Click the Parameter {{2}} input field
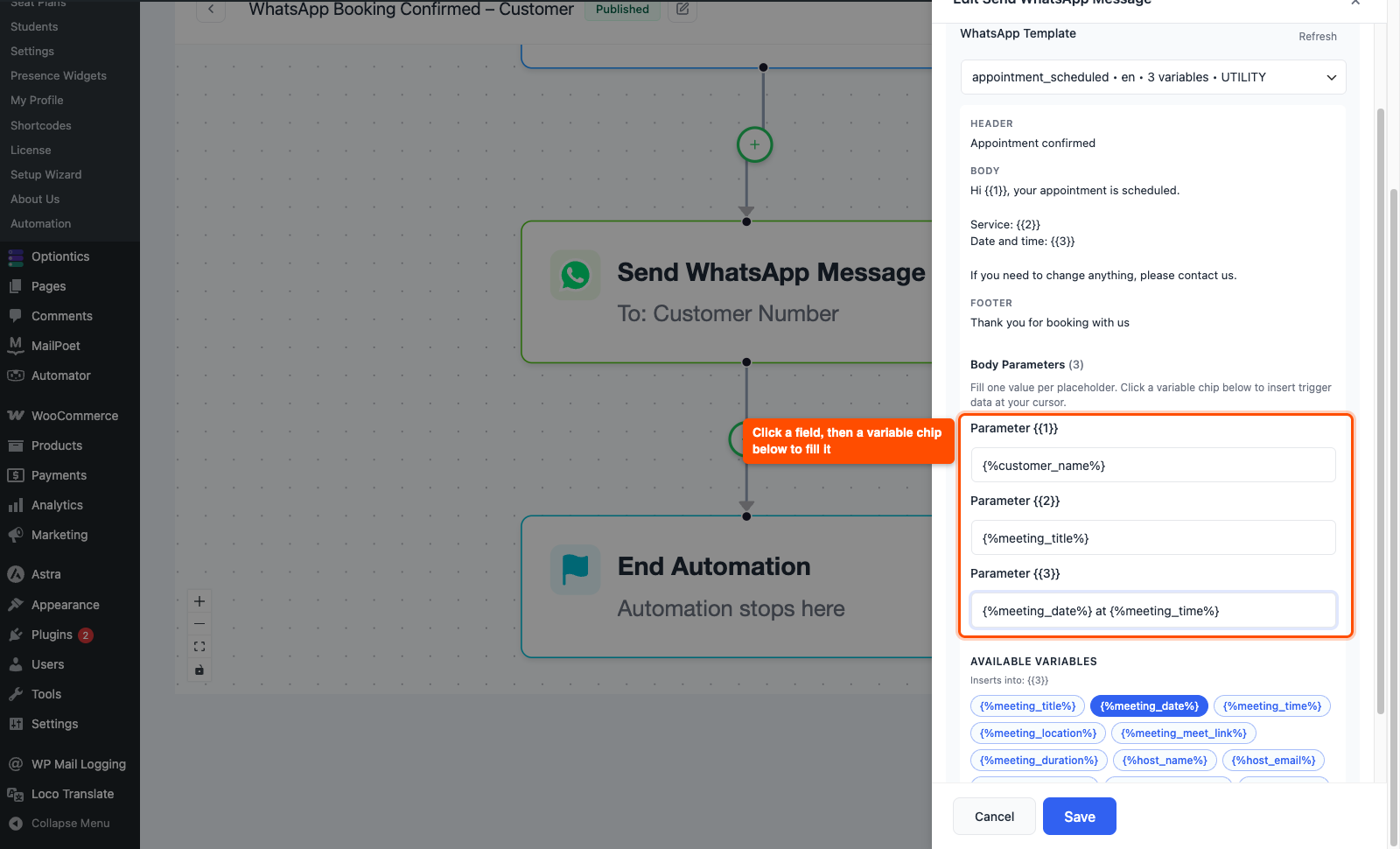 point(1153,538)
